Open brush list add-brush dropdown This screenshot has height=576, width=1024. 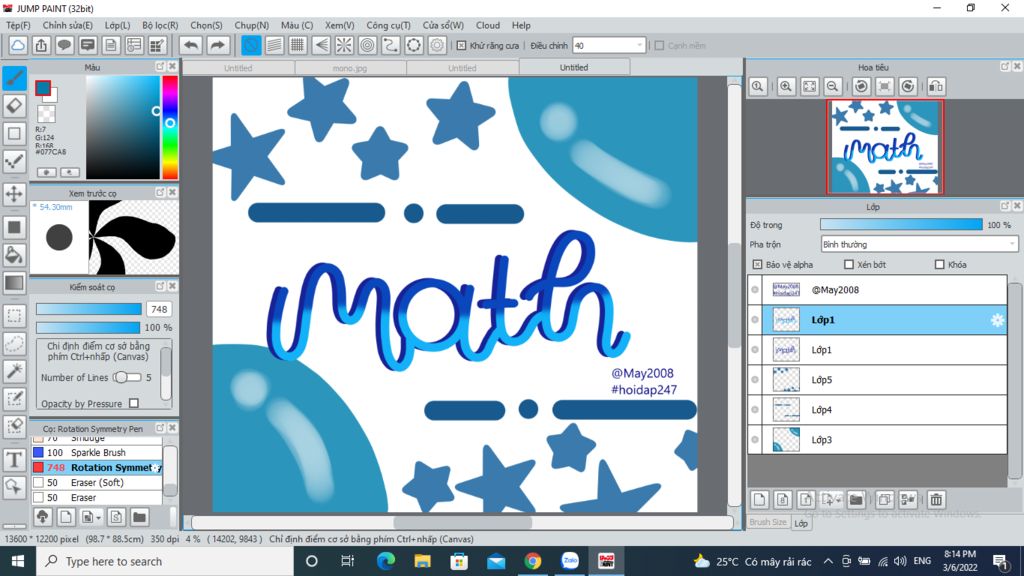click(x=98, y=517)
